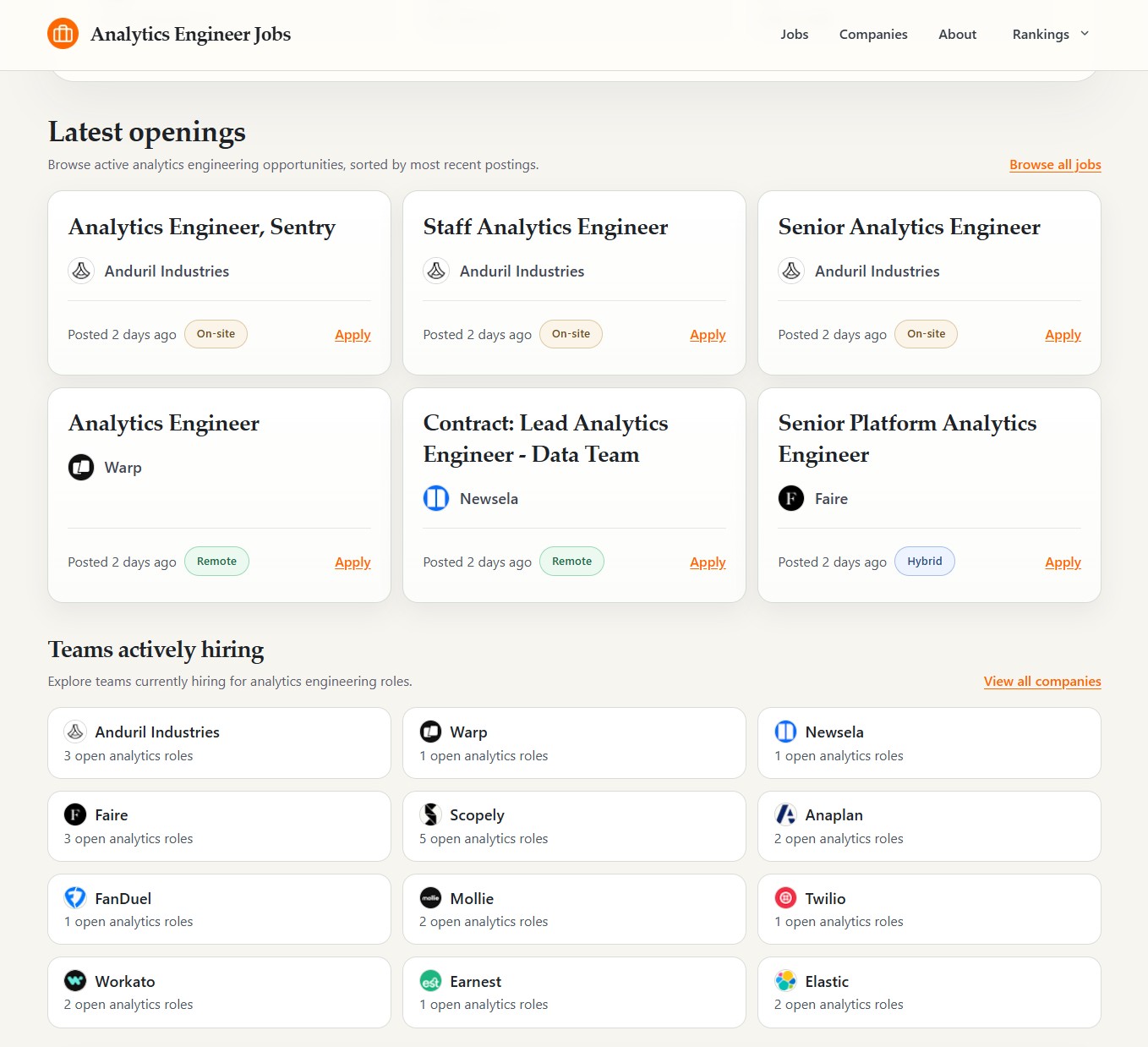Click the Scopely team logo
Screen dimensions: 1148x1047
430,814
